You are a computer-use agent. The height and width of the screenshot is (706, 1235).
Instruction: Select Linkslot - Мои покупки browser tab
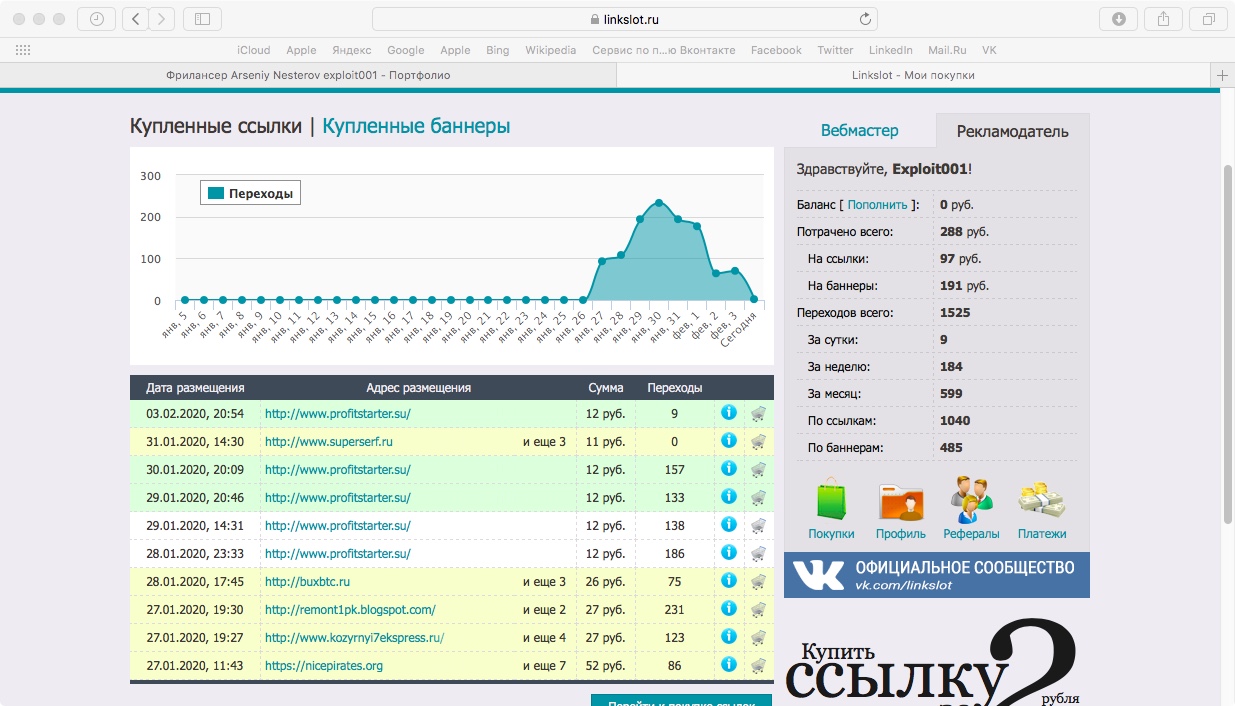point(913,75)
